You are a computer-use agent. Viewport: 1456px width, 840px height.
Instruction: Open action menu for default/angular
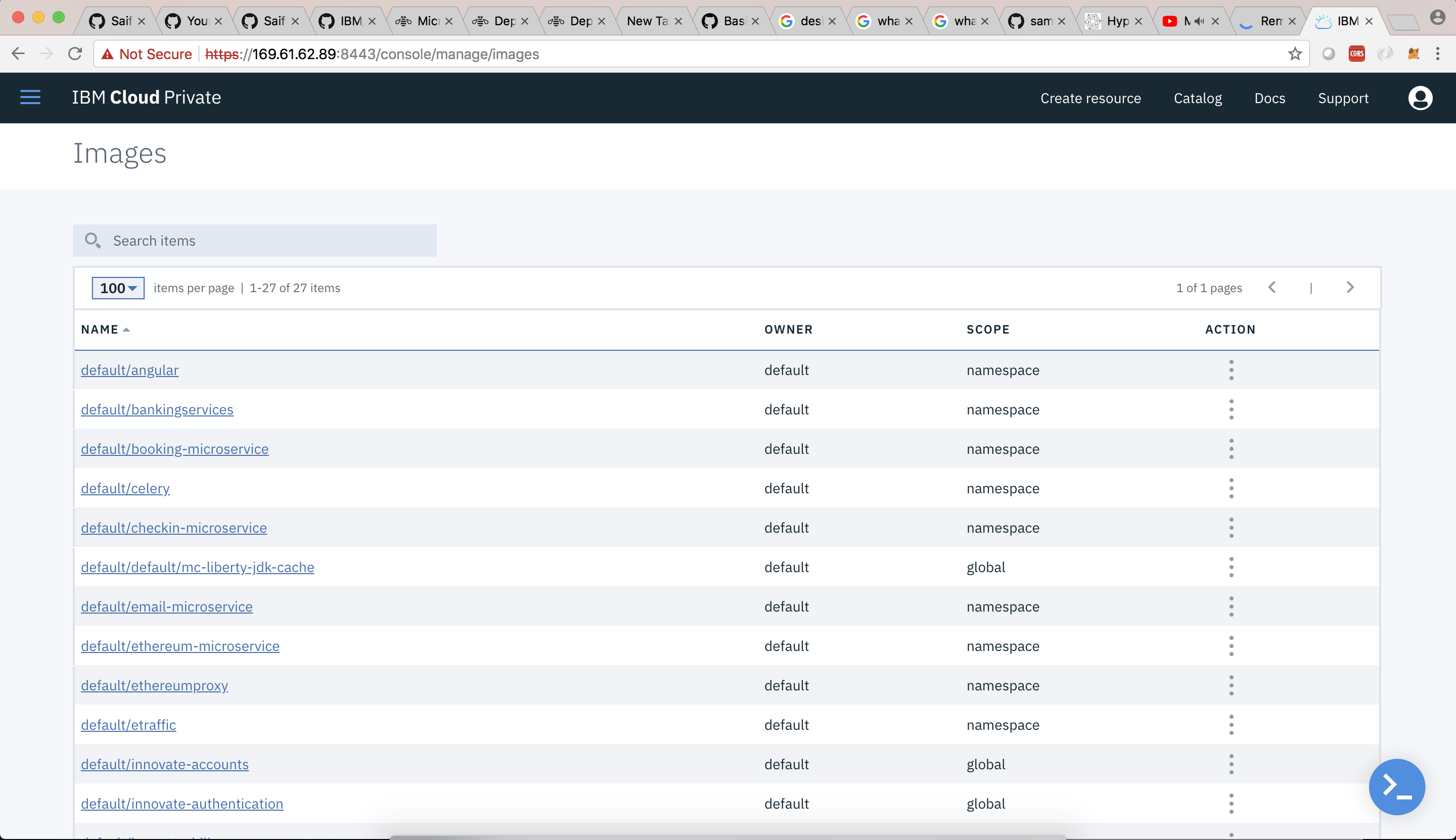click(1231, 370)
